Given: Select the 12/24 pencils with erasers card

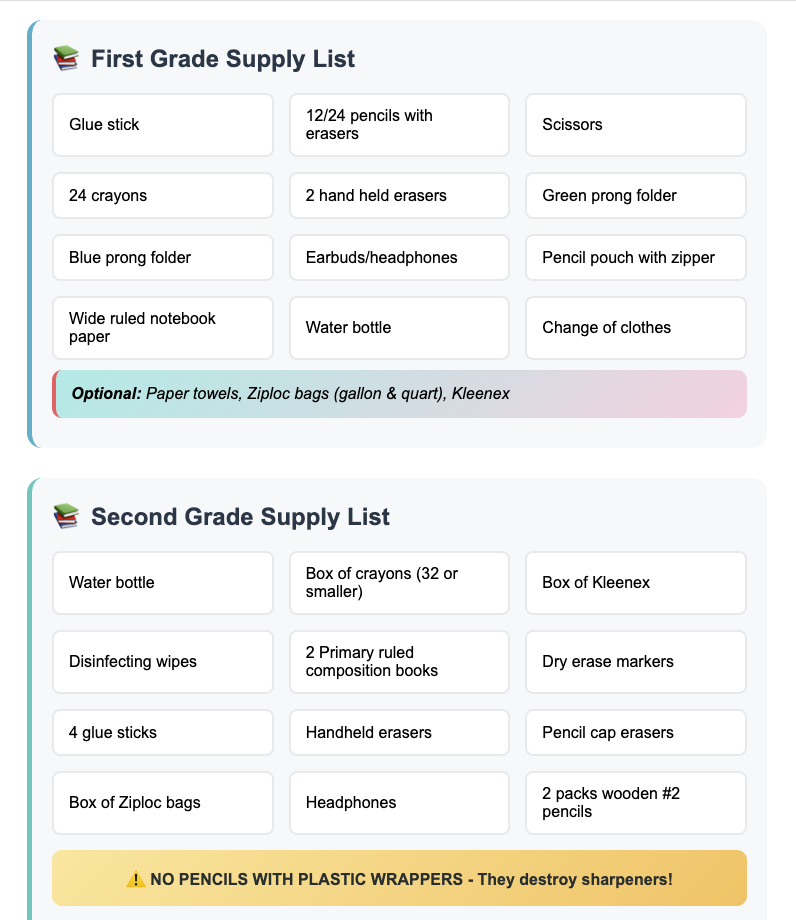Looking at the screenshot, I should point(399,125).
